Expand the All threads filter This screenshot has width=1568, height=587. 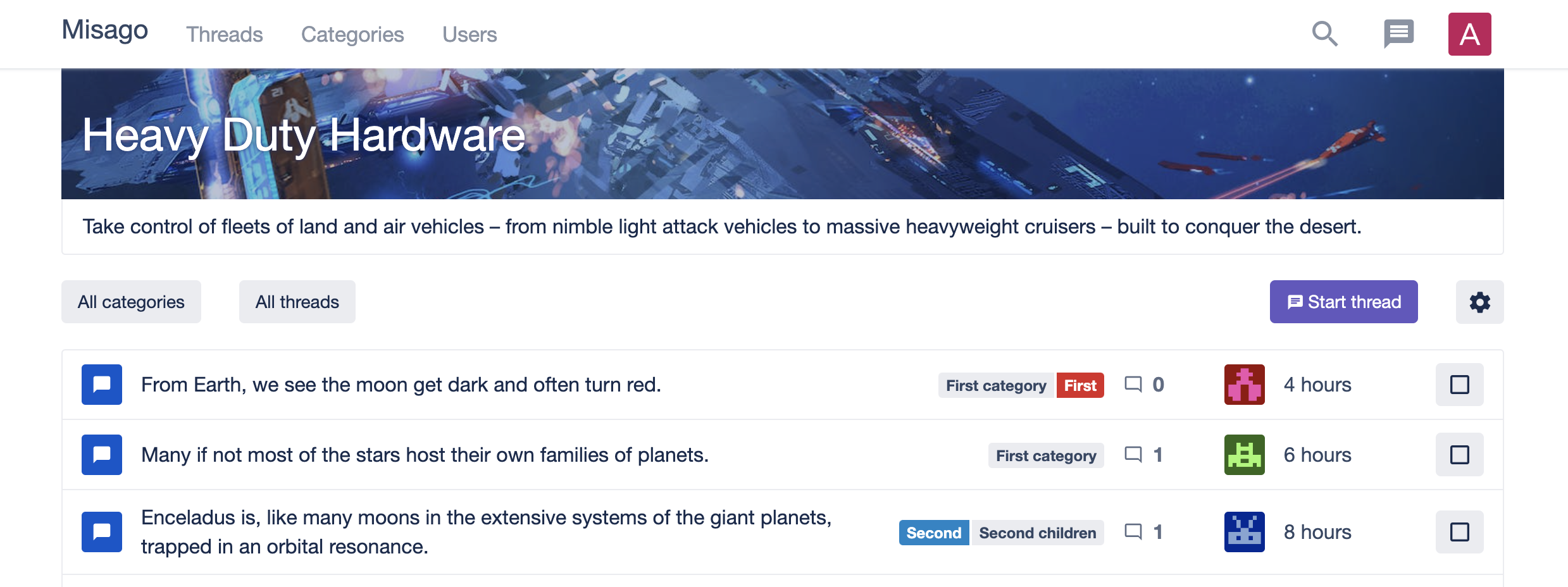pos(297,302)
